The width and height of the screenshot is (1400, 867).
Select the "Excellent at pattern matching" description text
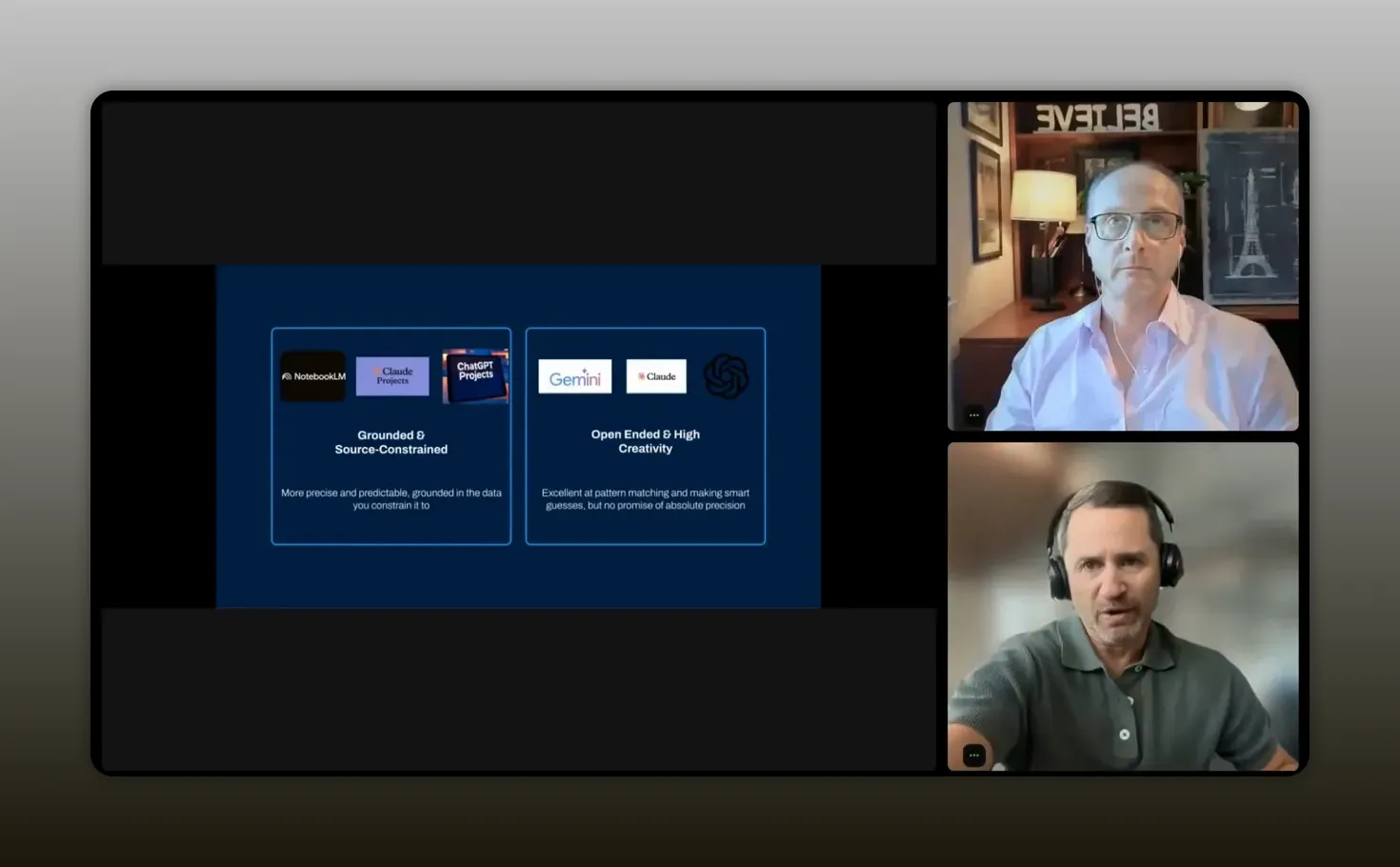(x=646, y=499)
